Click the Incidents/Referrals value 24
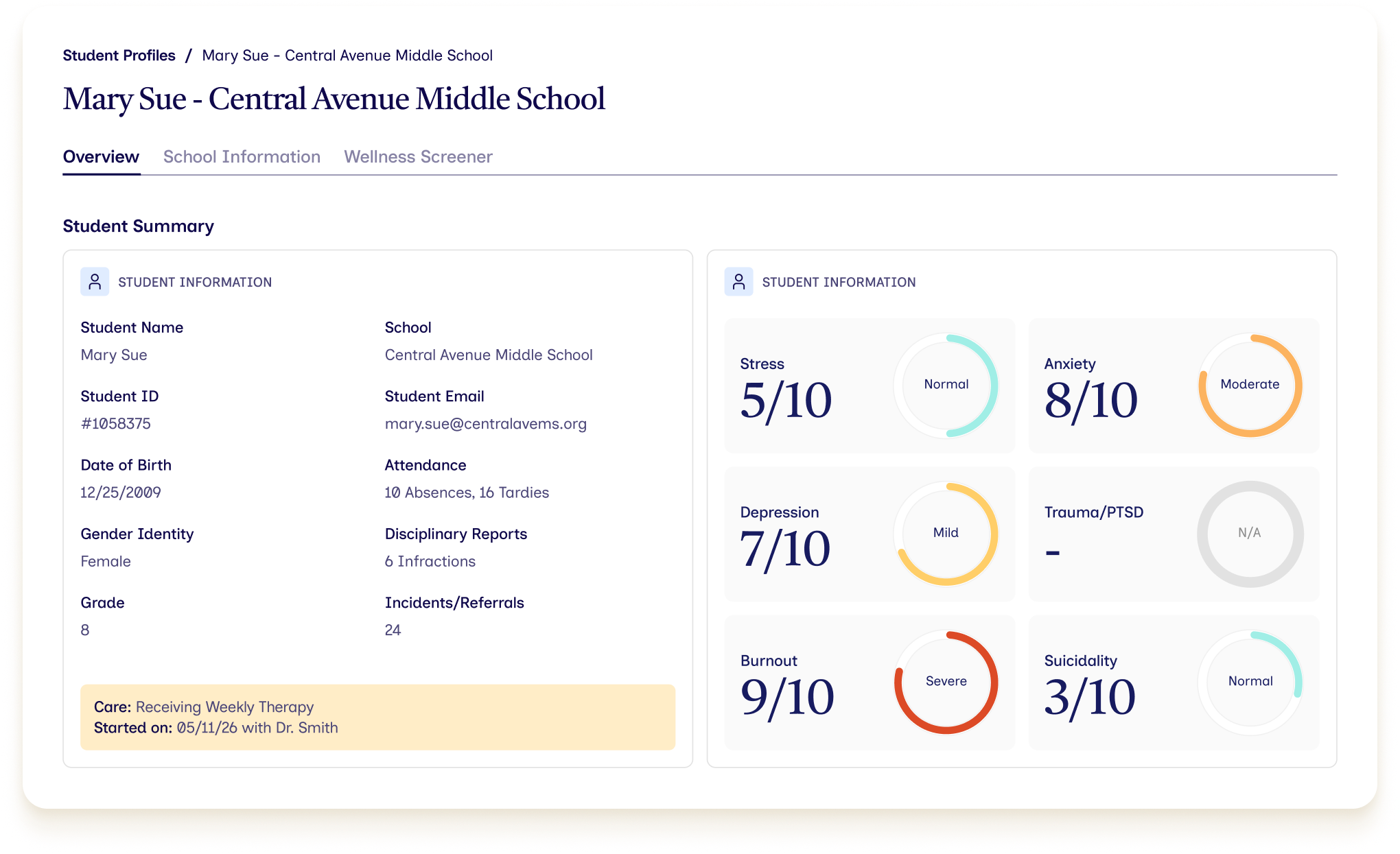Screen dimensions: 1400x854 pos(393,630)
